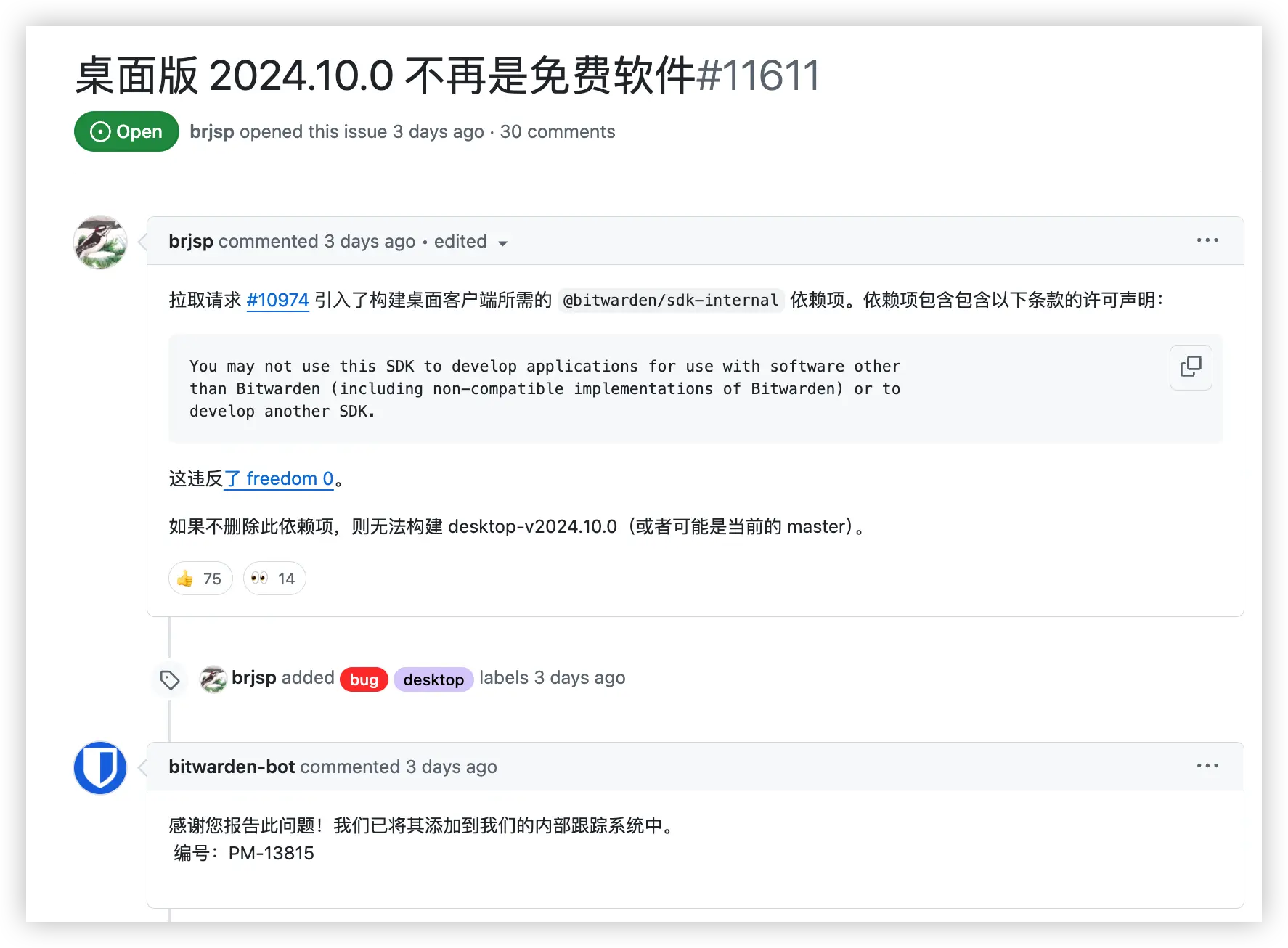Click the 'You may not use this SDK' code text

545,388
